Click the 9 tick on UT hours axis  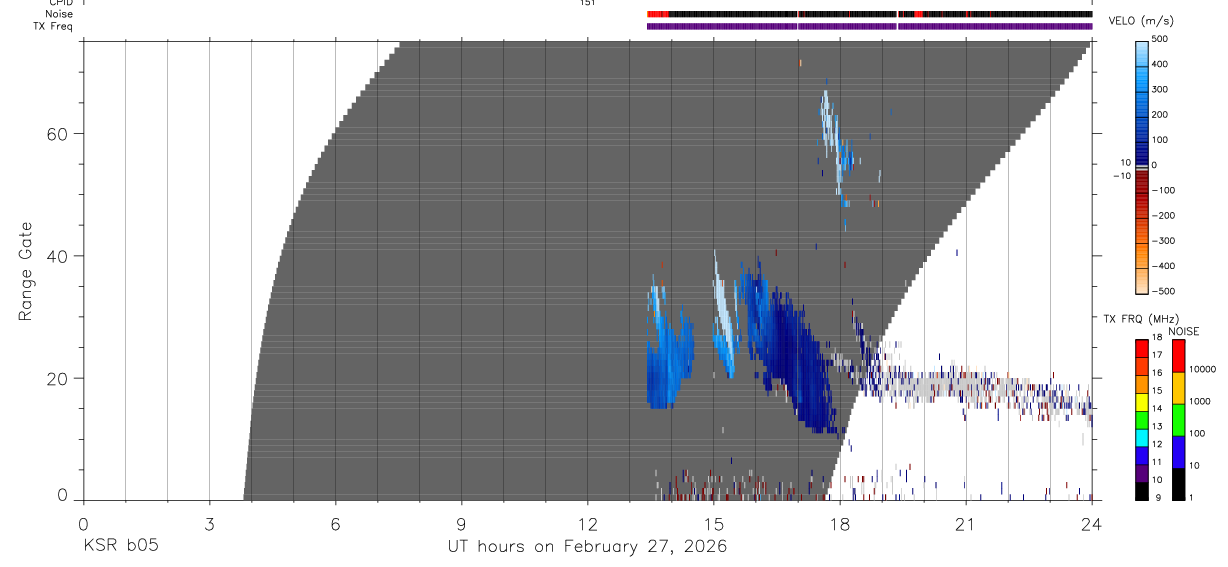point(461,523)
